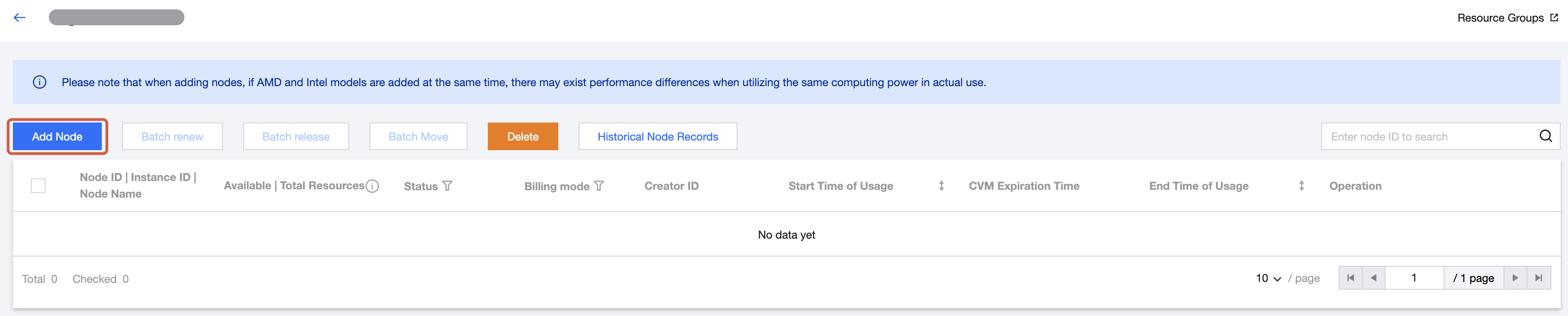Image resolution: width=1568 pixels, height=316 pixels.
Task: Click the Batch Move button
Action: [x=418, y=136]
